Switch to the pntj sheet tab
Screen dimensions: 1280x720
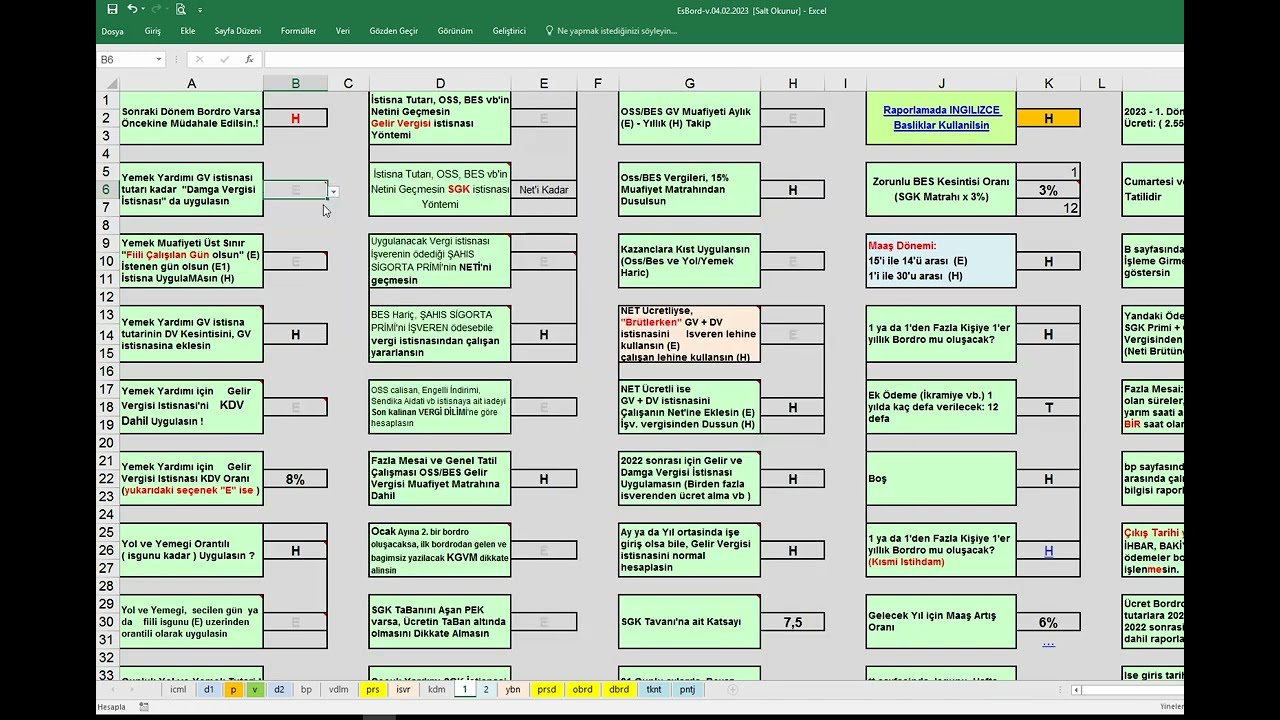coord(688,689)
